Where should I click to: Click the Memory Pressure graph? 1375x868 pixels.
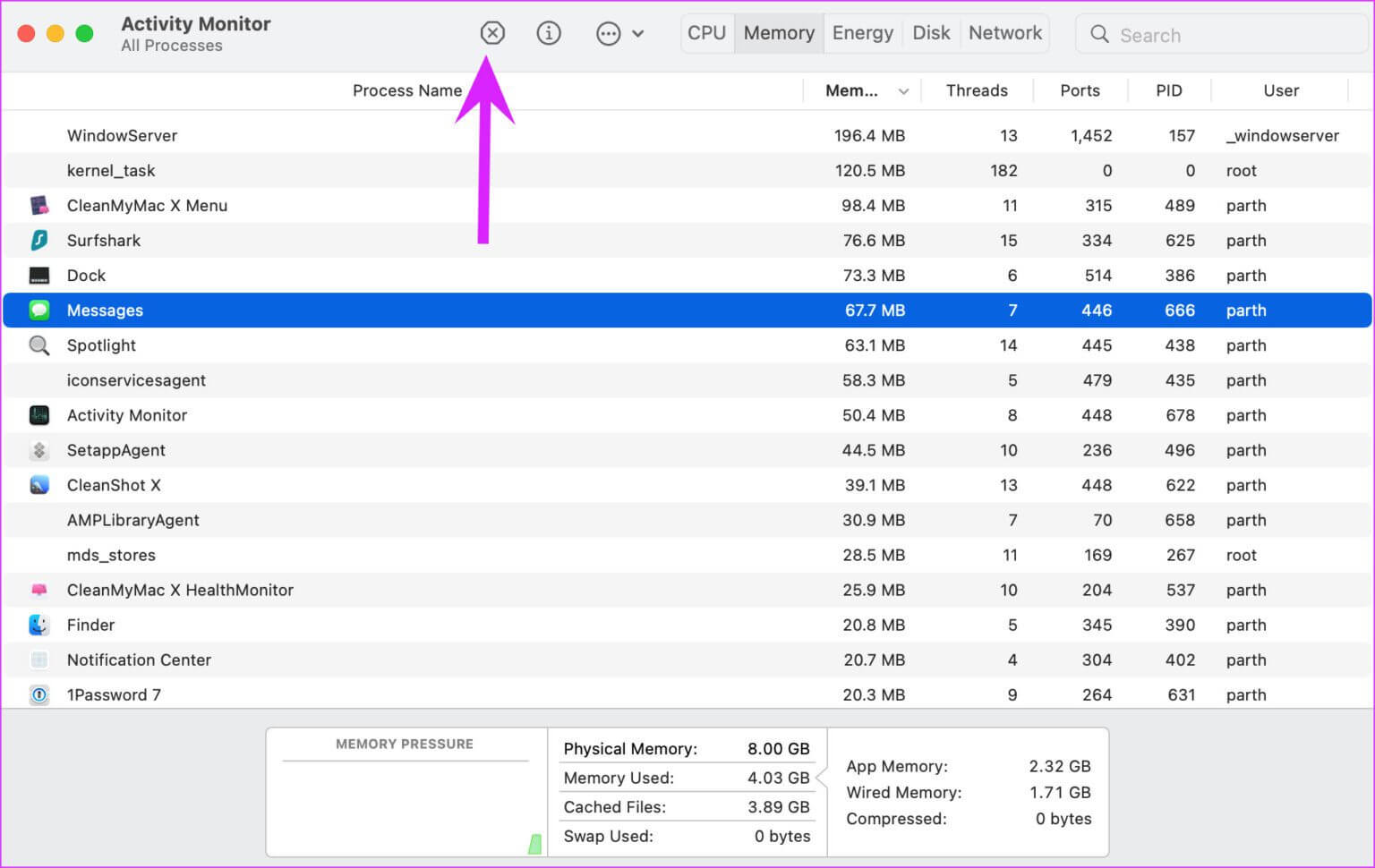406,807
